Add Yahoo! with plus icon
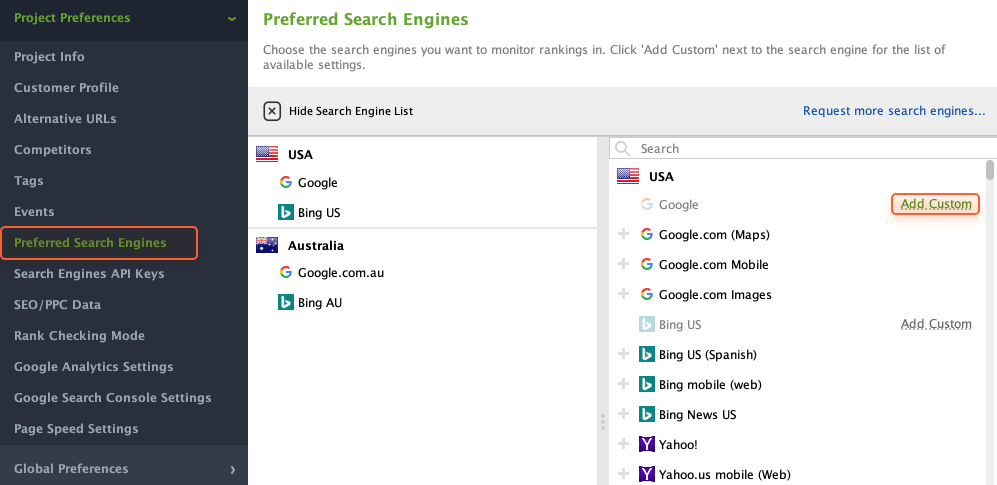Screen dimensions: 997x485 624,444
